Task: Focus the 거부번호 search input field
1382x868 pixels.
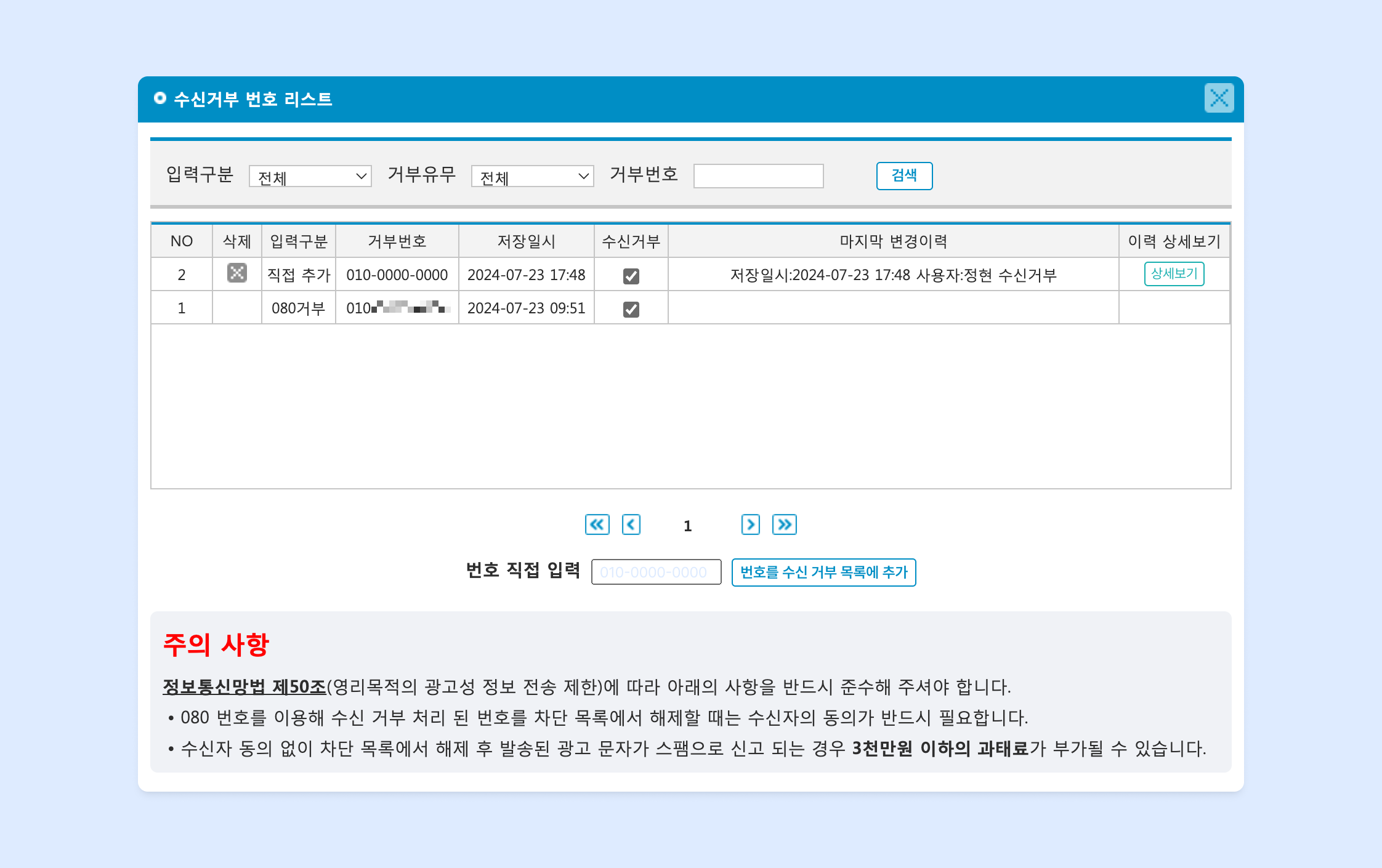Action: click(x=758, y=176)
